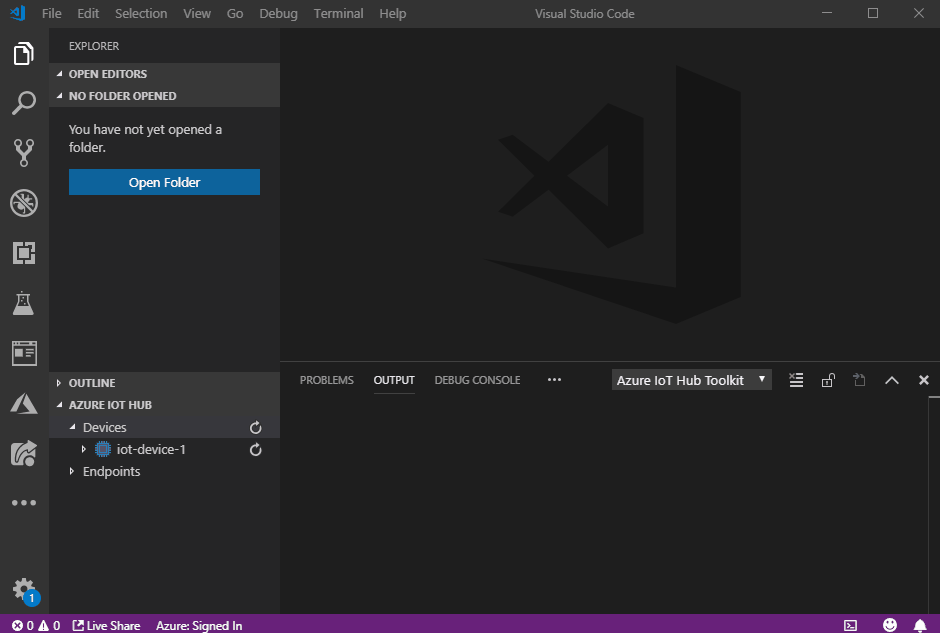Expand the Endpoints node
The width and height of the screenshot is (940, 633).
pos(70,471)
